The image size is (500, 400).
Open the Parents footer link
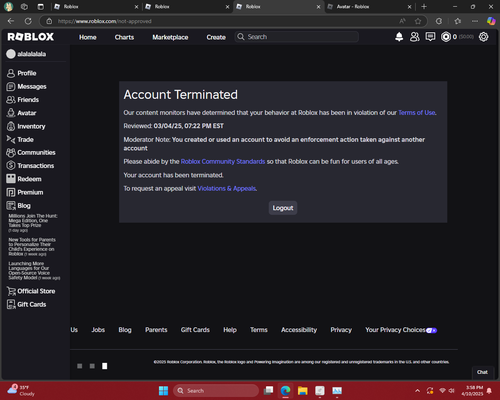pyautogui.click(x=156, y=330)
